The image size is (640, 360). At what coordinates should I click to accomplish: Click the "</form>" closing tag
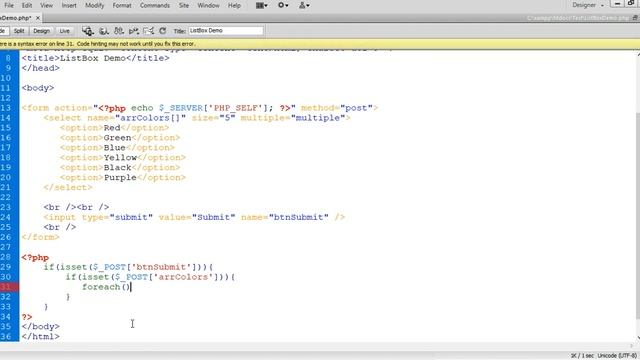[x=41, y=237]
